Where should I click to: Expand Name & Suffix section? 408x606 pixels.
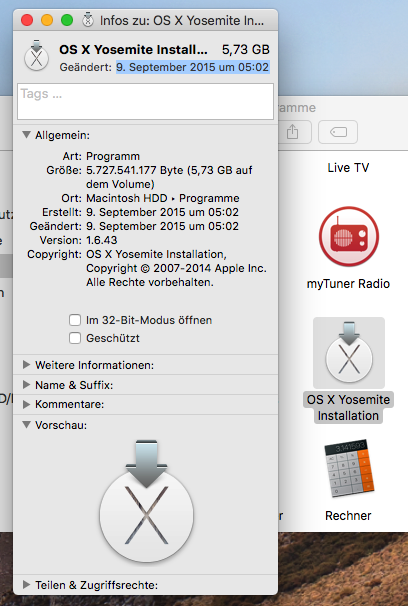coord(26,385)
